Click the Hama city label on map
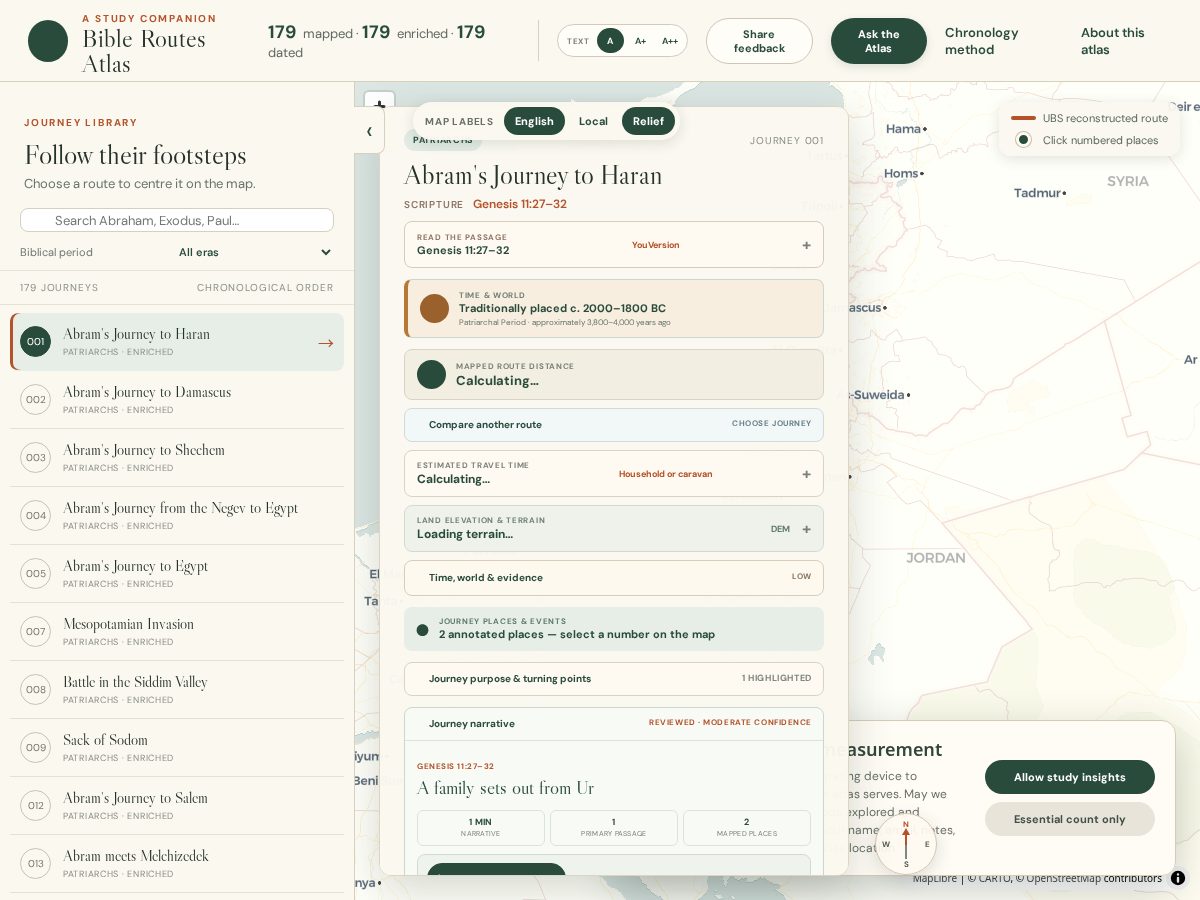This screenshot has height=900, width=1200. point(904,129)
